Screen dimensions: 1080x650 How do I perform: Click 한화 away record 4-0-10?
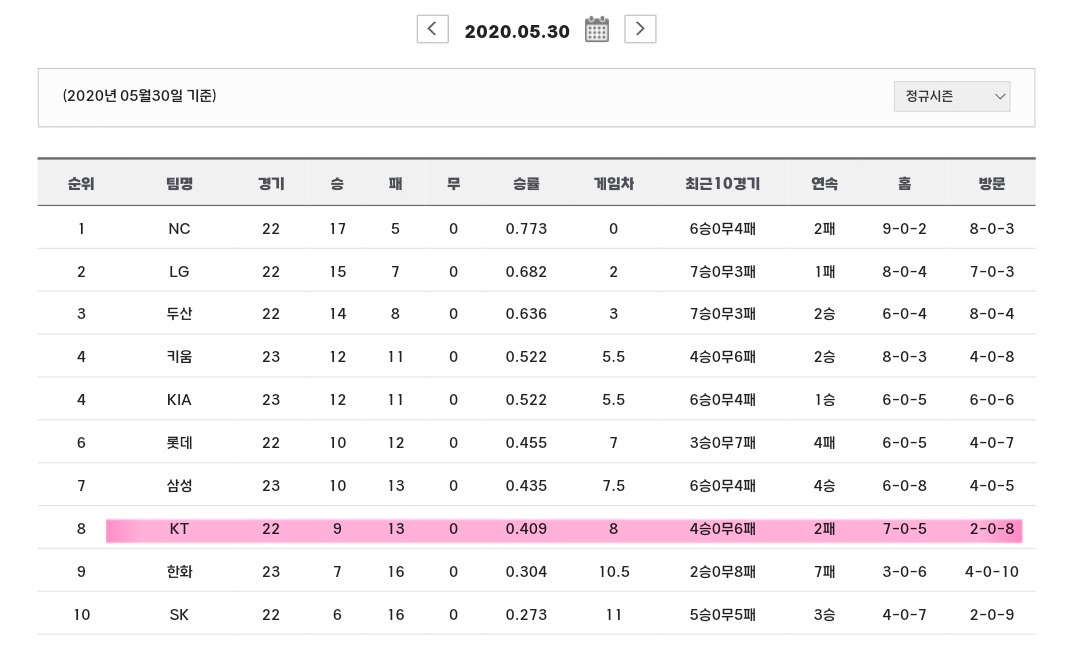coord(992,572)
